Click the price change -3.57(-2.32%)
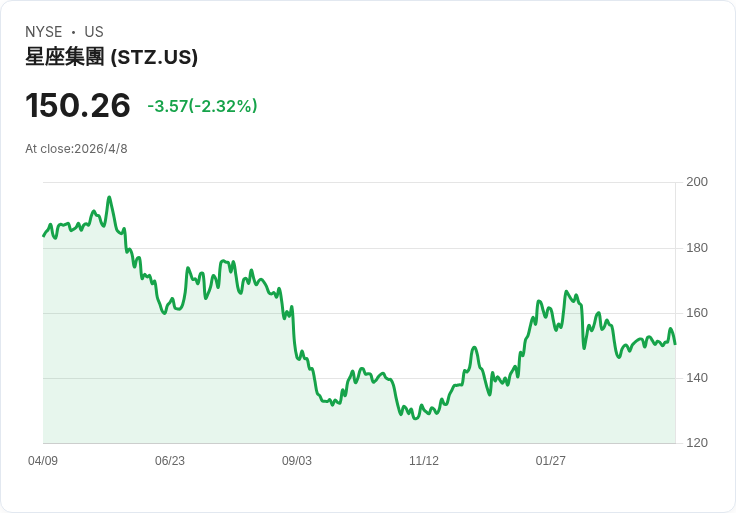Screen dimensions: 736x513 pos(202,106)
